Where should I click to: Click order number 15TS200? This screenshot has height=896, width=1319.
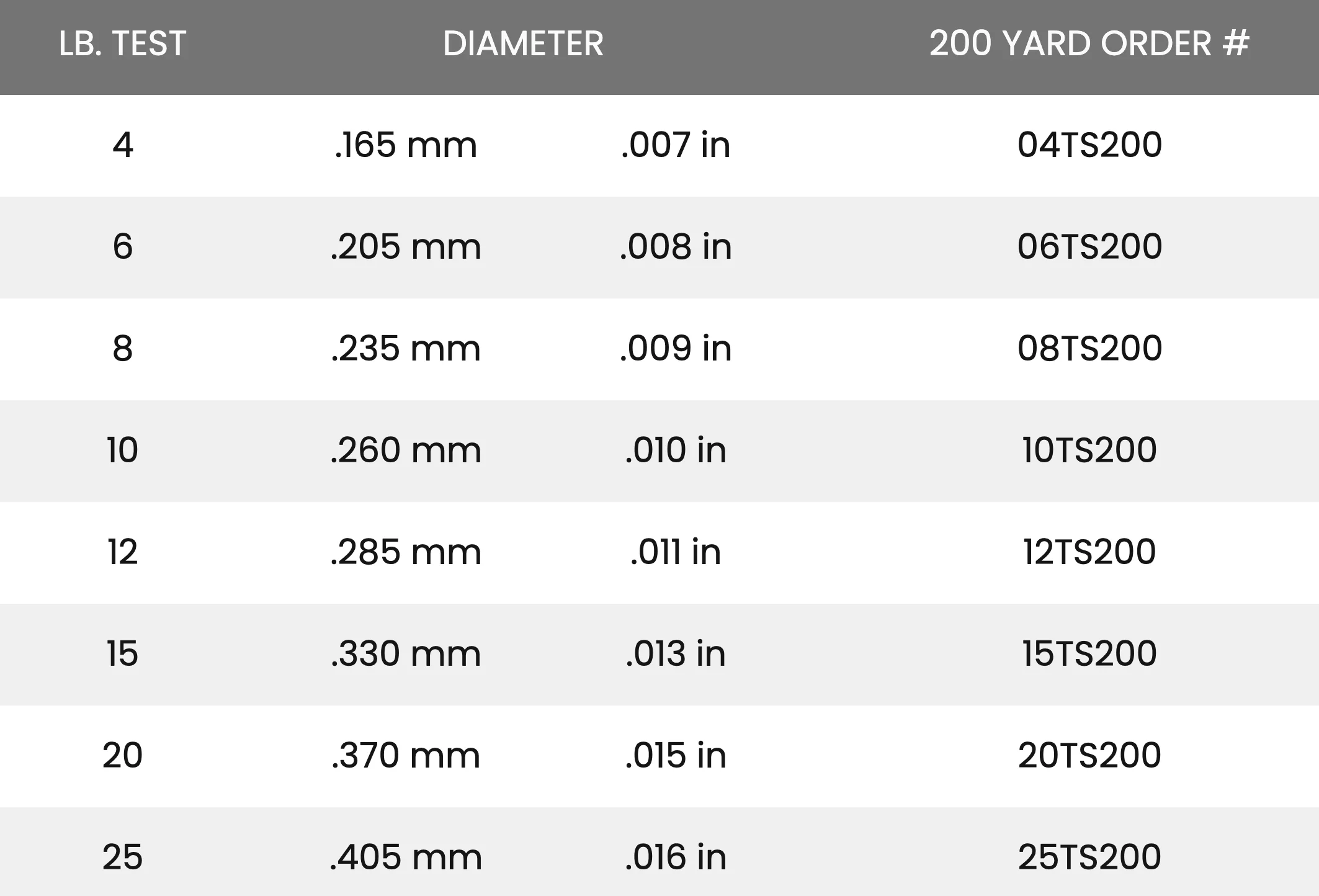point(1089,654)
